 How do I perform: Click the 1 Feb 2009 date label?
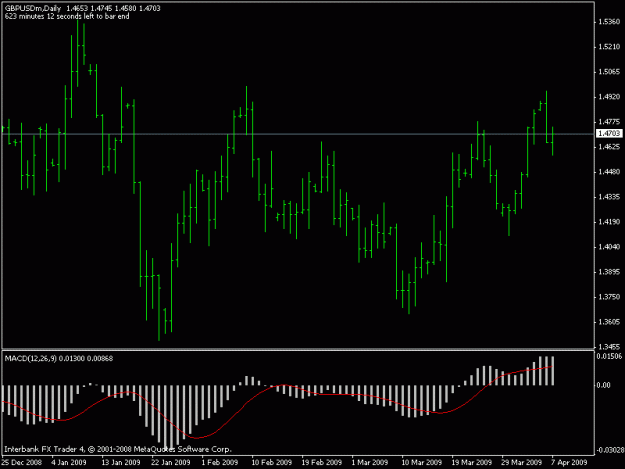(x=220, y=462)
